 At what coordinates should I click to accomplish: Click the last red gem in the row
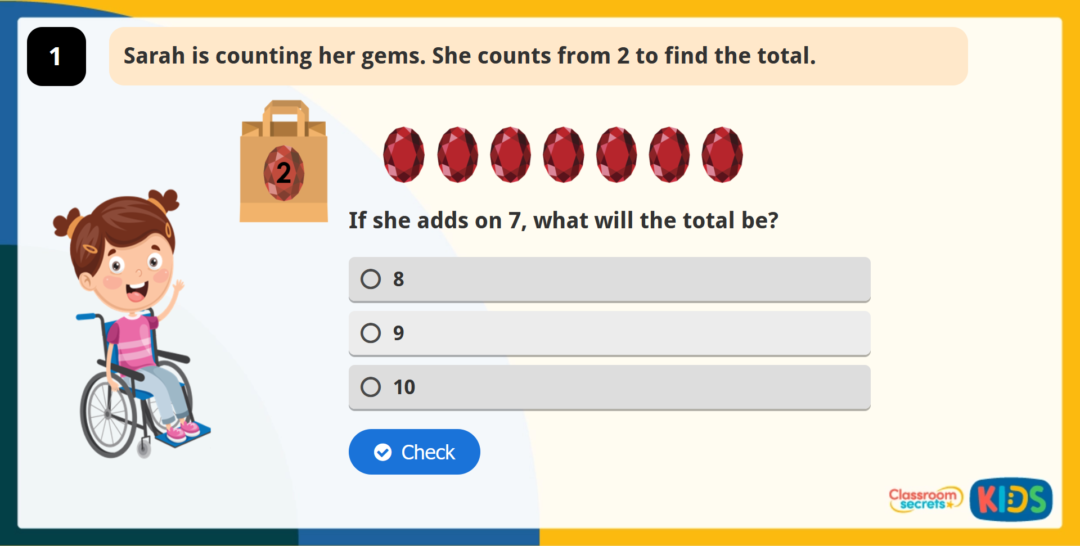click(x=722, y=155)
